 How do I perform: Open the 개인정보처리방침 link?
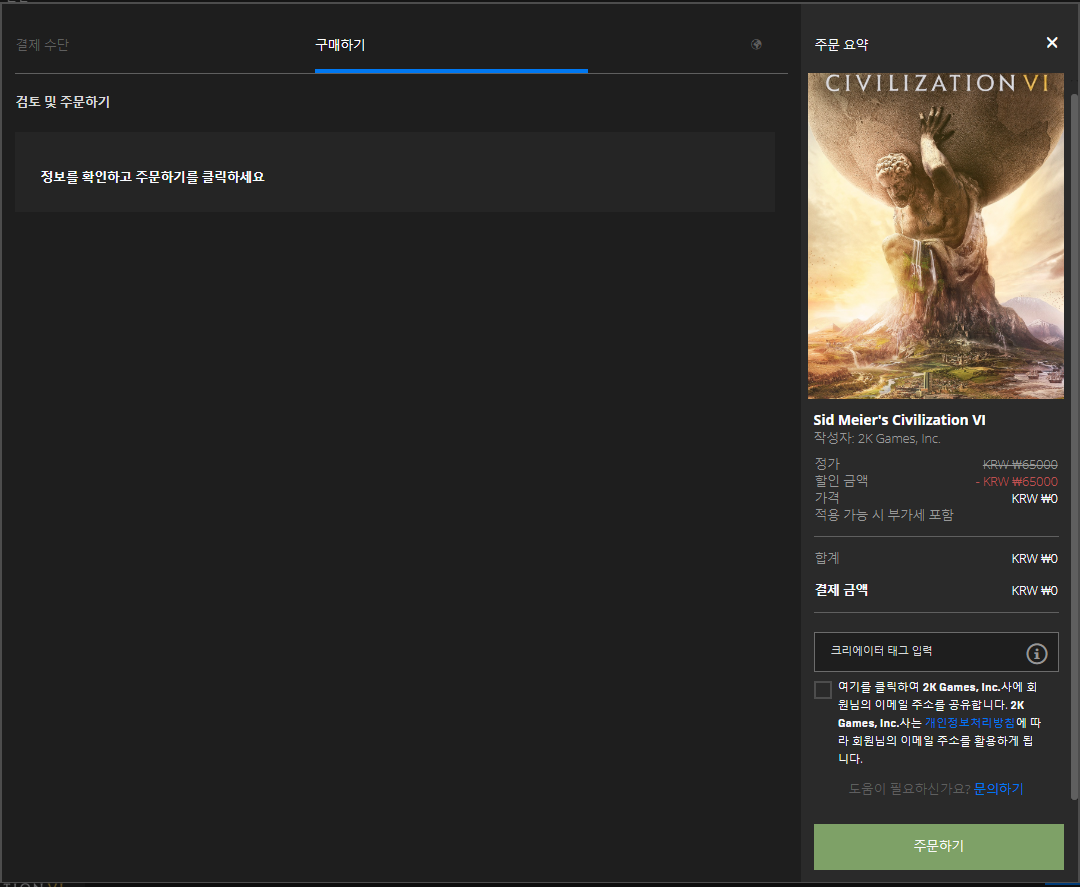(x=969, y=722)
